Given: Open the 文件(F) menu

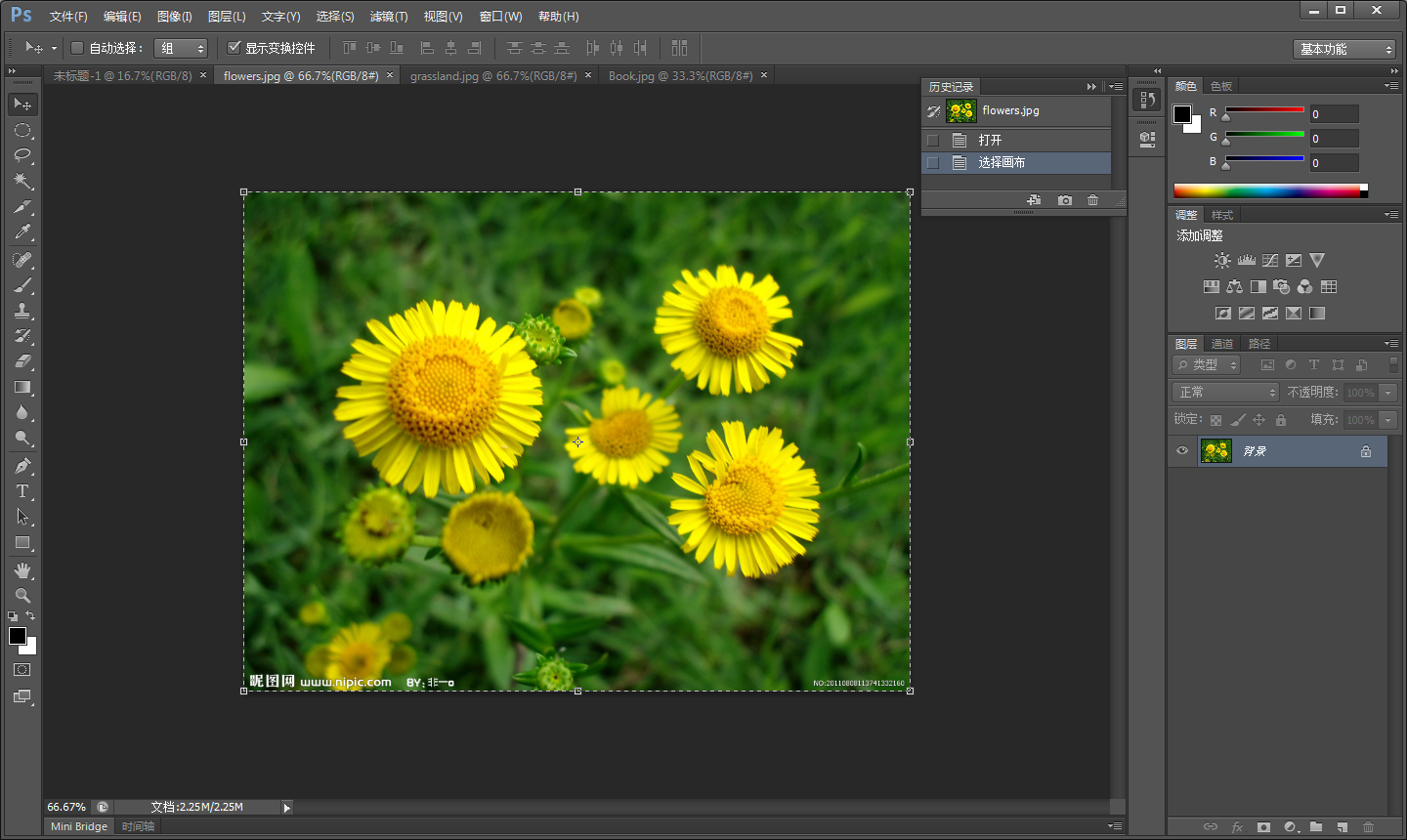Looking at the screenshot, I should (x=68, y=17).
